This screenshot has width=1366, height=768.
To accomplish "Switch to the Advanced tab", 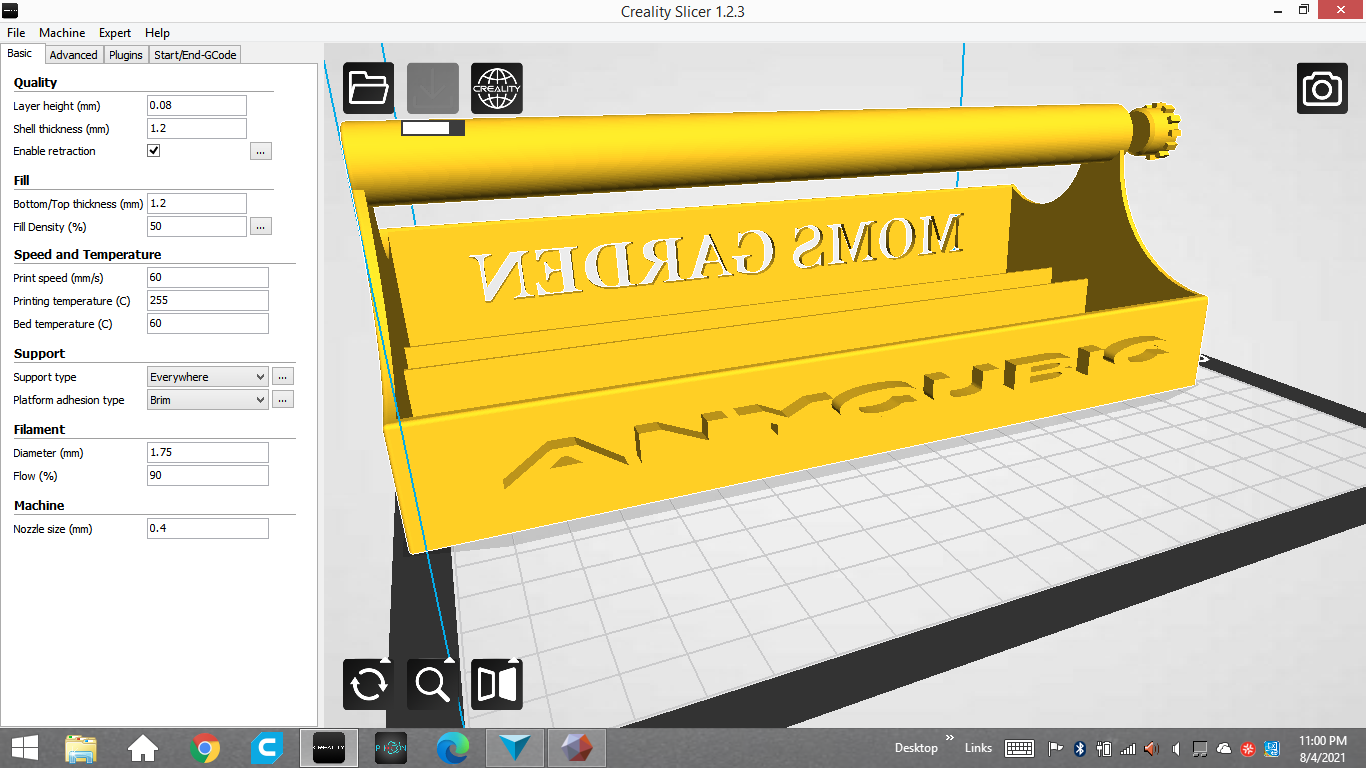I will (x=73, y=55).
